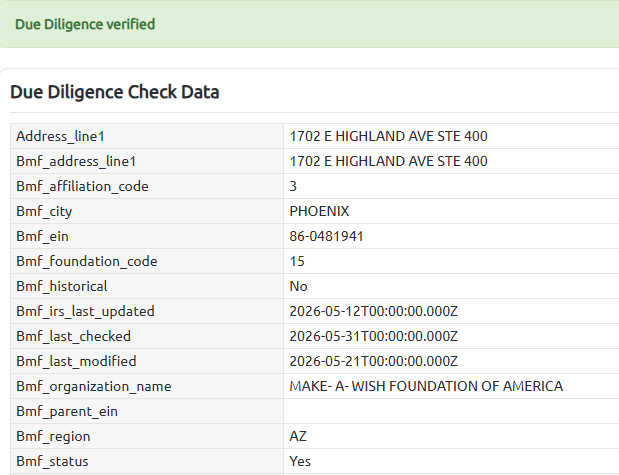Image resolution: width=619 pixels, height=475 pixels.
Task: Click the Bmf_affiliation_code value '3'
Action: (293, 186)
